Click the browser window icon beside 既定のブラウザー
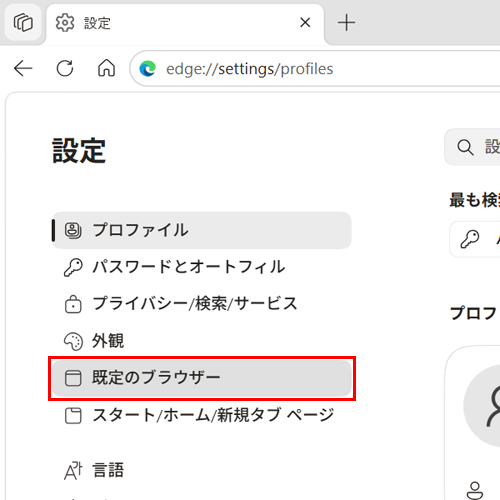Screen dimensions: 500x500 [73, 378]
